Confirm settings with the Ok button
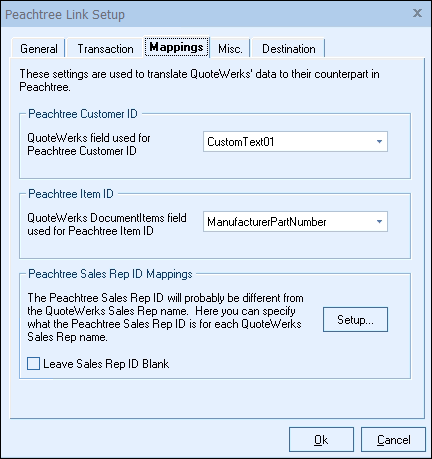The width and height of the screenshot is (432, 459). [x=321, y=440]
